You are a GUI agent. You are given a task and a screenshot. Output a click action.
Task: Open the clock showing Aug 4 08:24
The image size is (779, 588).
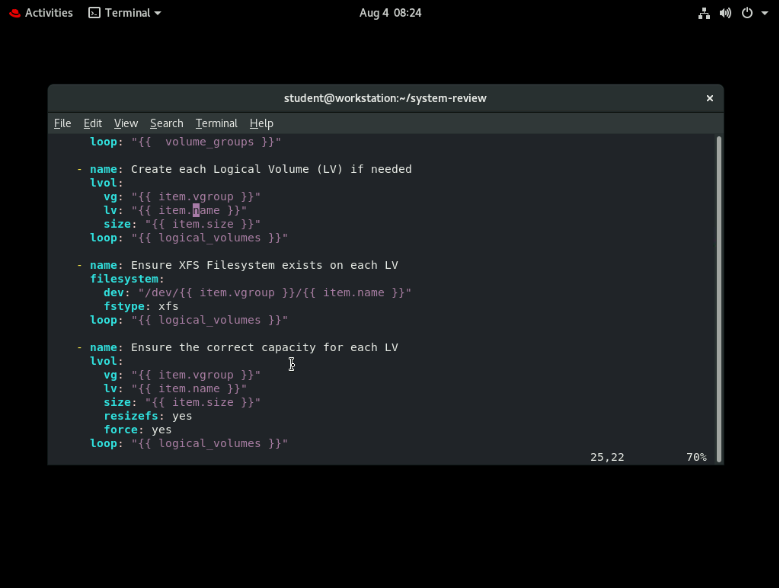pos(390,13)
